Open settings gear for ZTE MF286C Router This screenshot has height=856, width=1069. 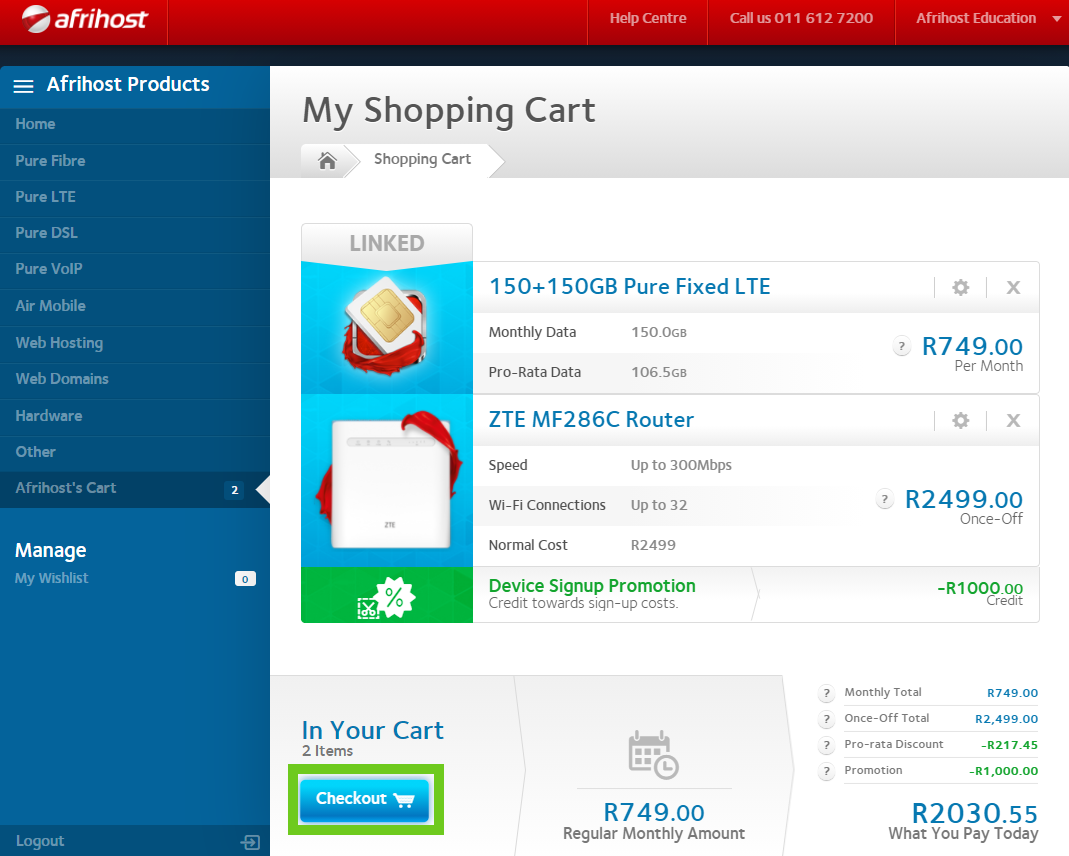(960, 421)
